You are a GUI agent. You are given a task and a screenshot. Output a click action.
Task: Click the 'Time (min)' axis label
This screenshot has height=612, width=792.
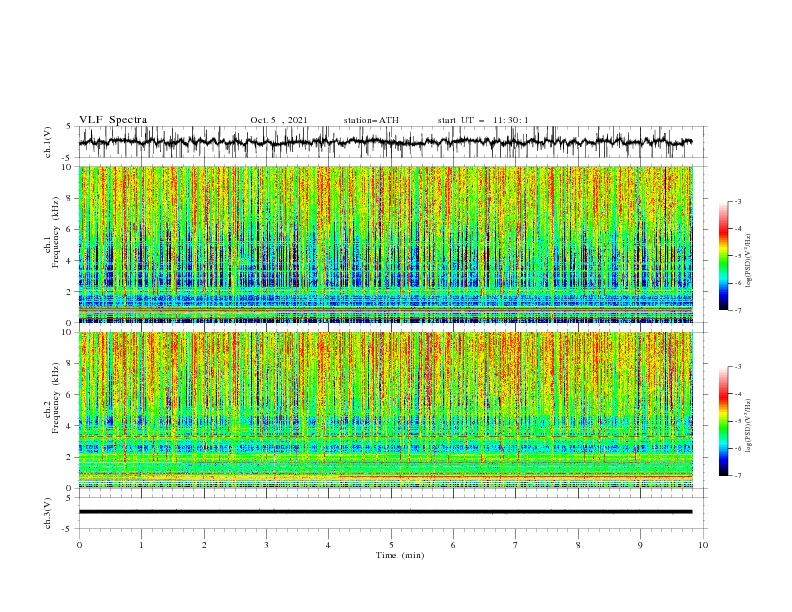(x=400, y=555)
